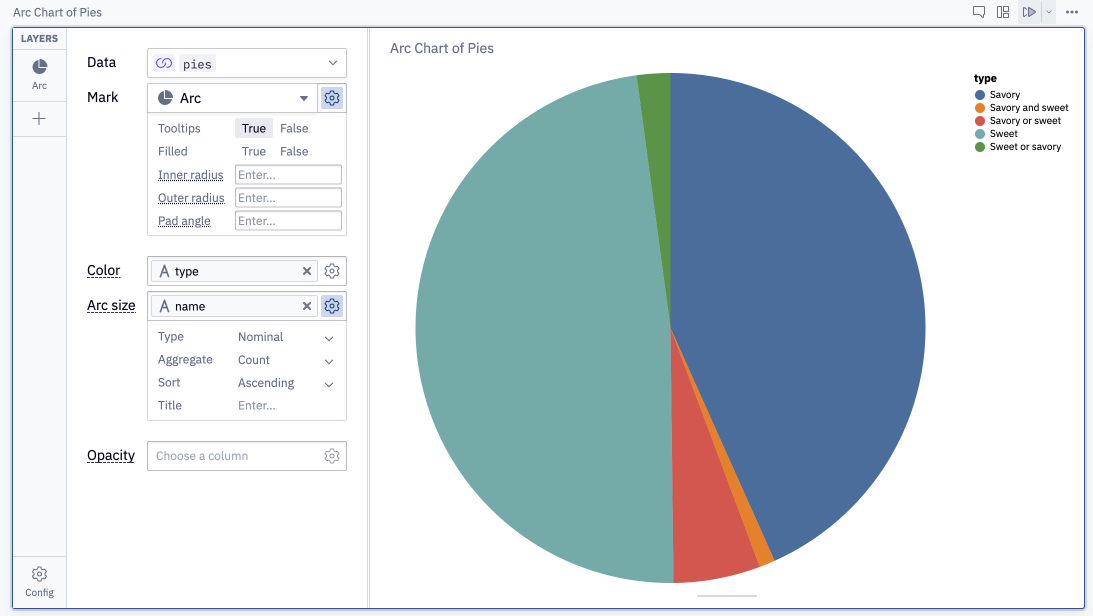The image size is (1093, 616).
Task: Open the Arc mark type dropdown
Action: [233, 98]
